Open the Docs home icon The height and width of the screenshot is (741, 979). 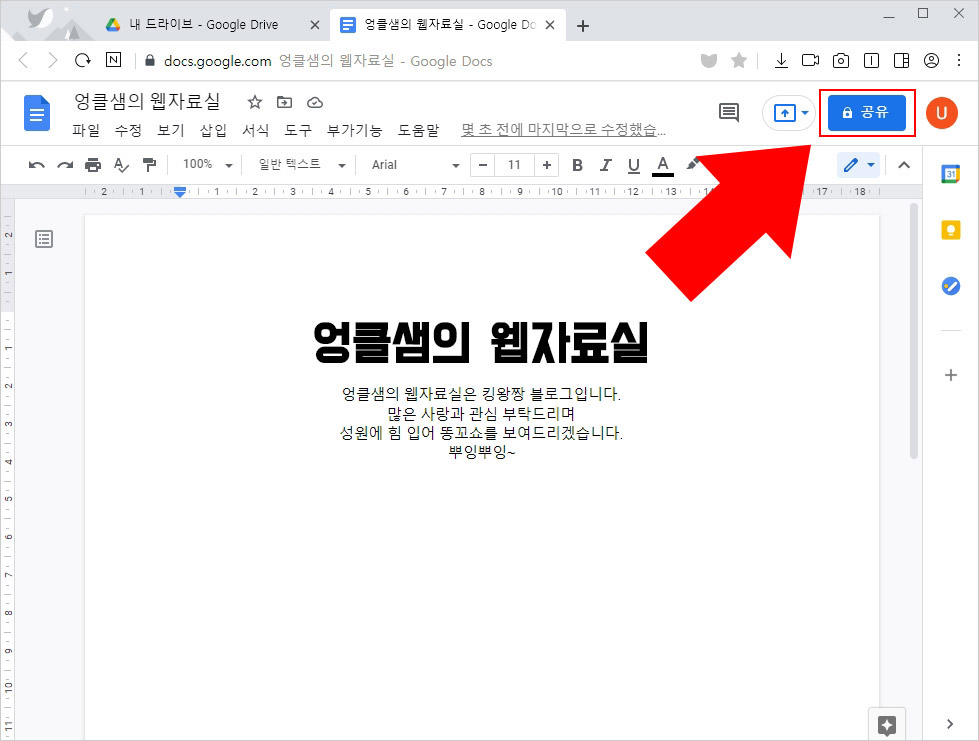[37, 114]
